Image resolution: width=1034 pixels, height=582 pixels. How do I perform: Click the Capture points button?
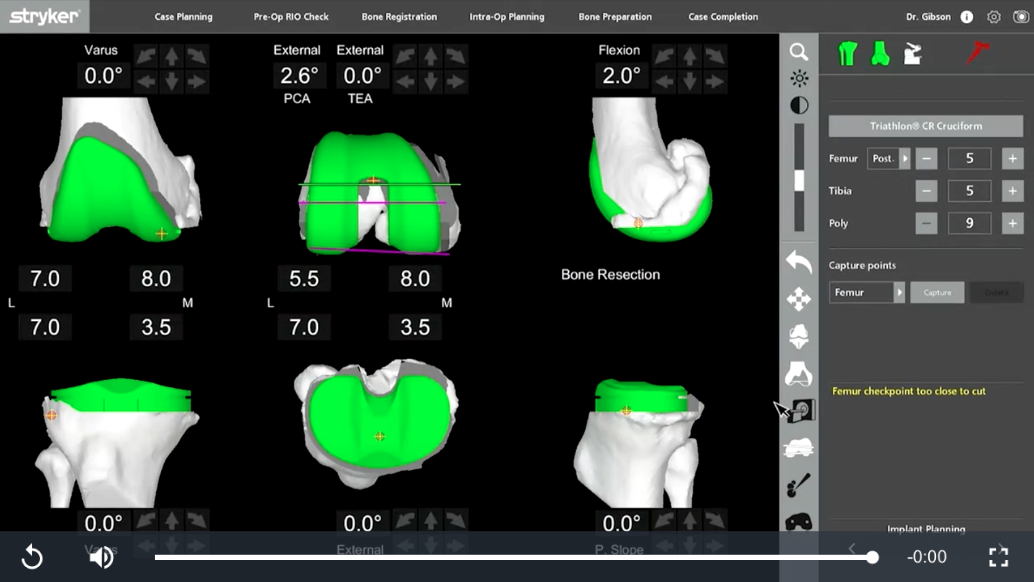click(x=937, y=292)
